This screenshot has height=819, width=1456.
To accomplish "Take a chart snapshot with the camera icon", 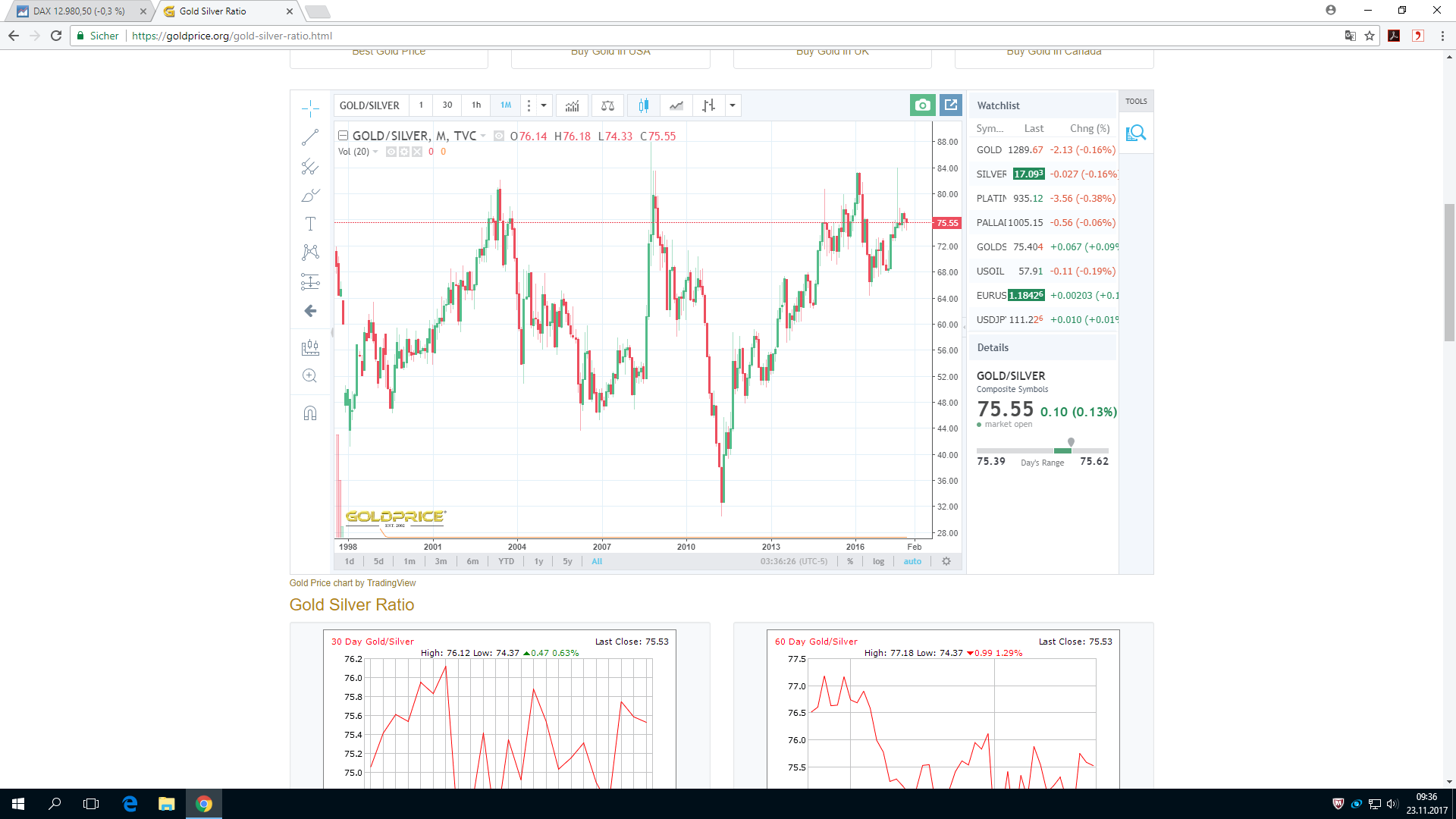I will click(x=922, y=105).
